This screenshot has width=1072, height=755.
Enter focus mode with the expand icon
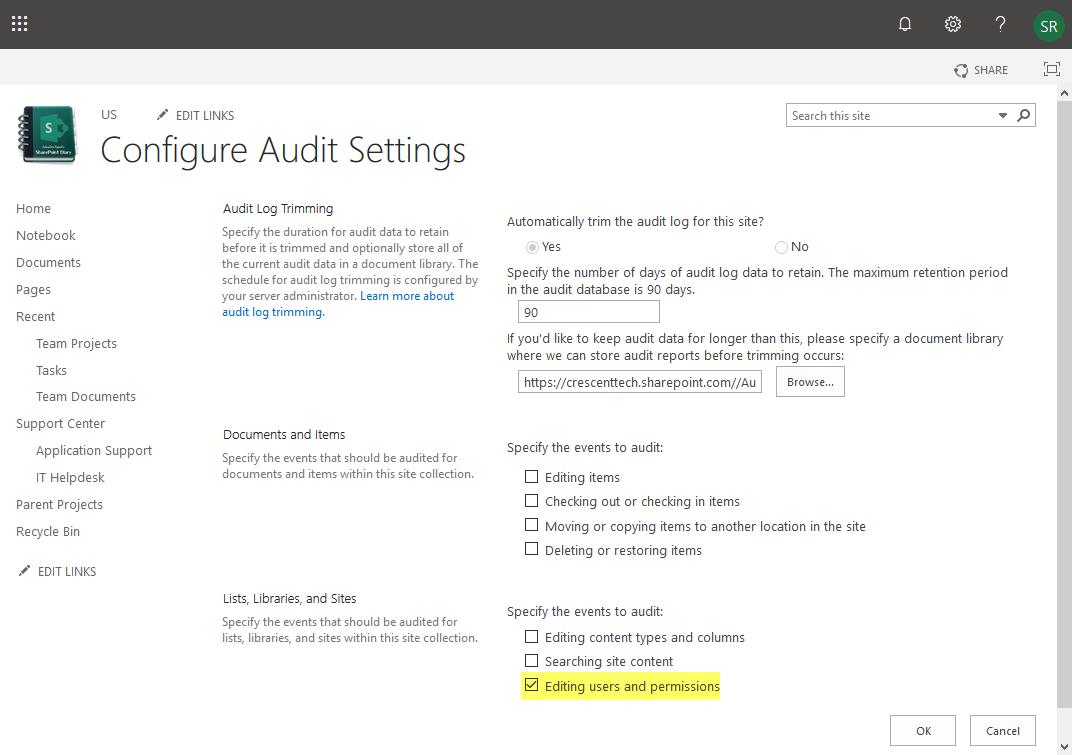[x=1051, y=69]
